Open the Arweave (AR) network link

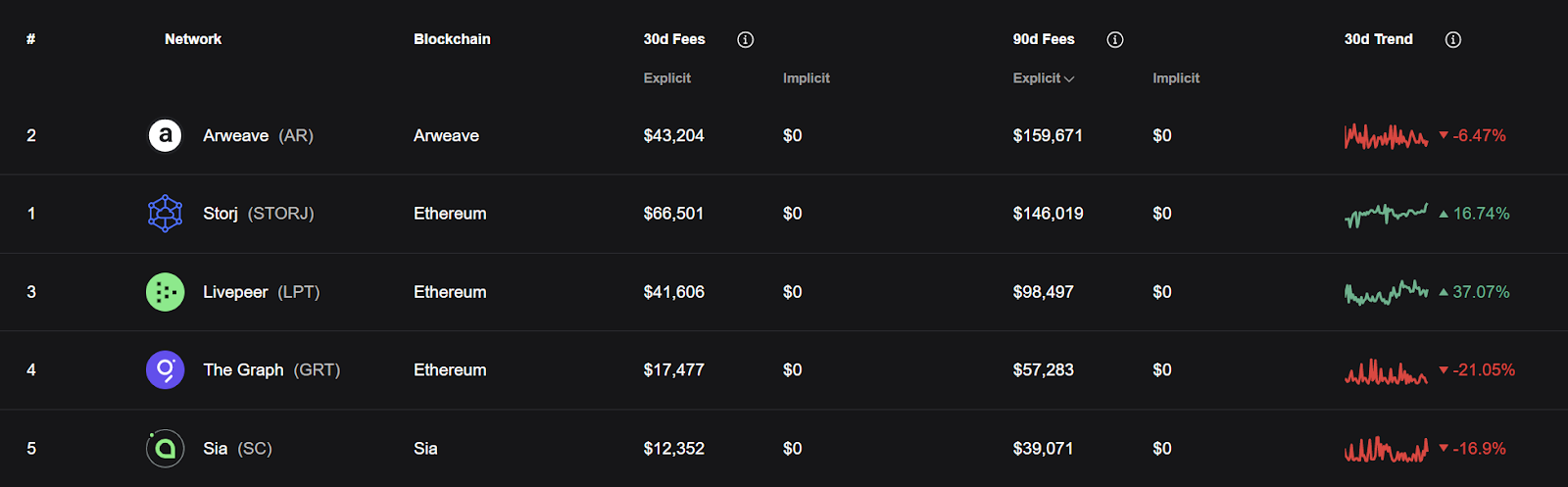coord(257,135)
